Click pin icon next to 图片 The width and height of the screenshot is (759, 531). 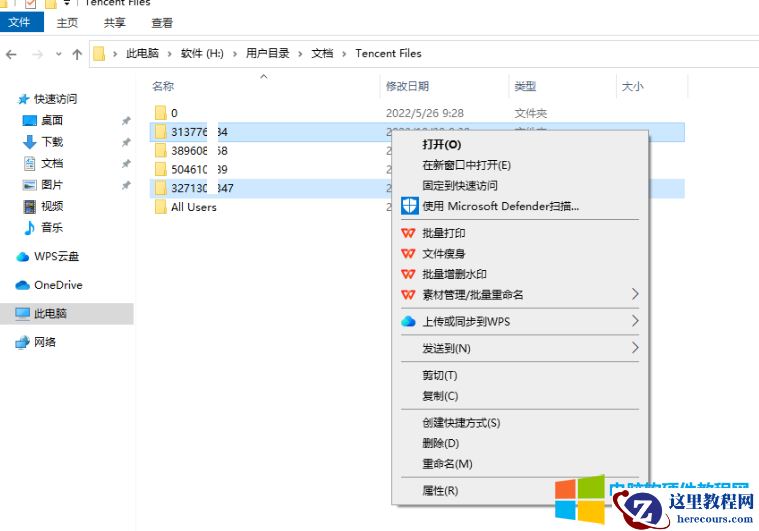point(126,185)
